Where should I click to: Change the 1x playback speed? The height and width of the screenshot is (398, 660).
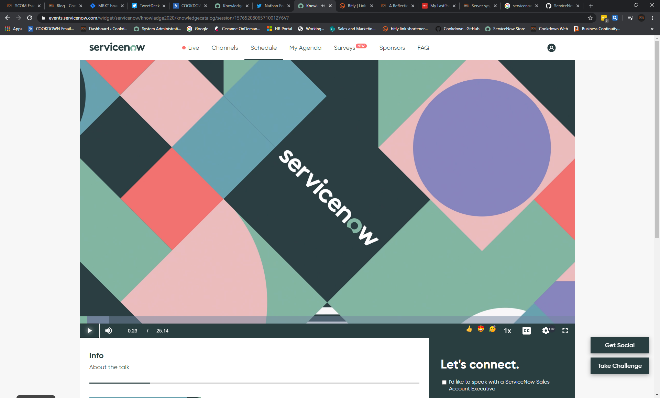click(508, 331)
